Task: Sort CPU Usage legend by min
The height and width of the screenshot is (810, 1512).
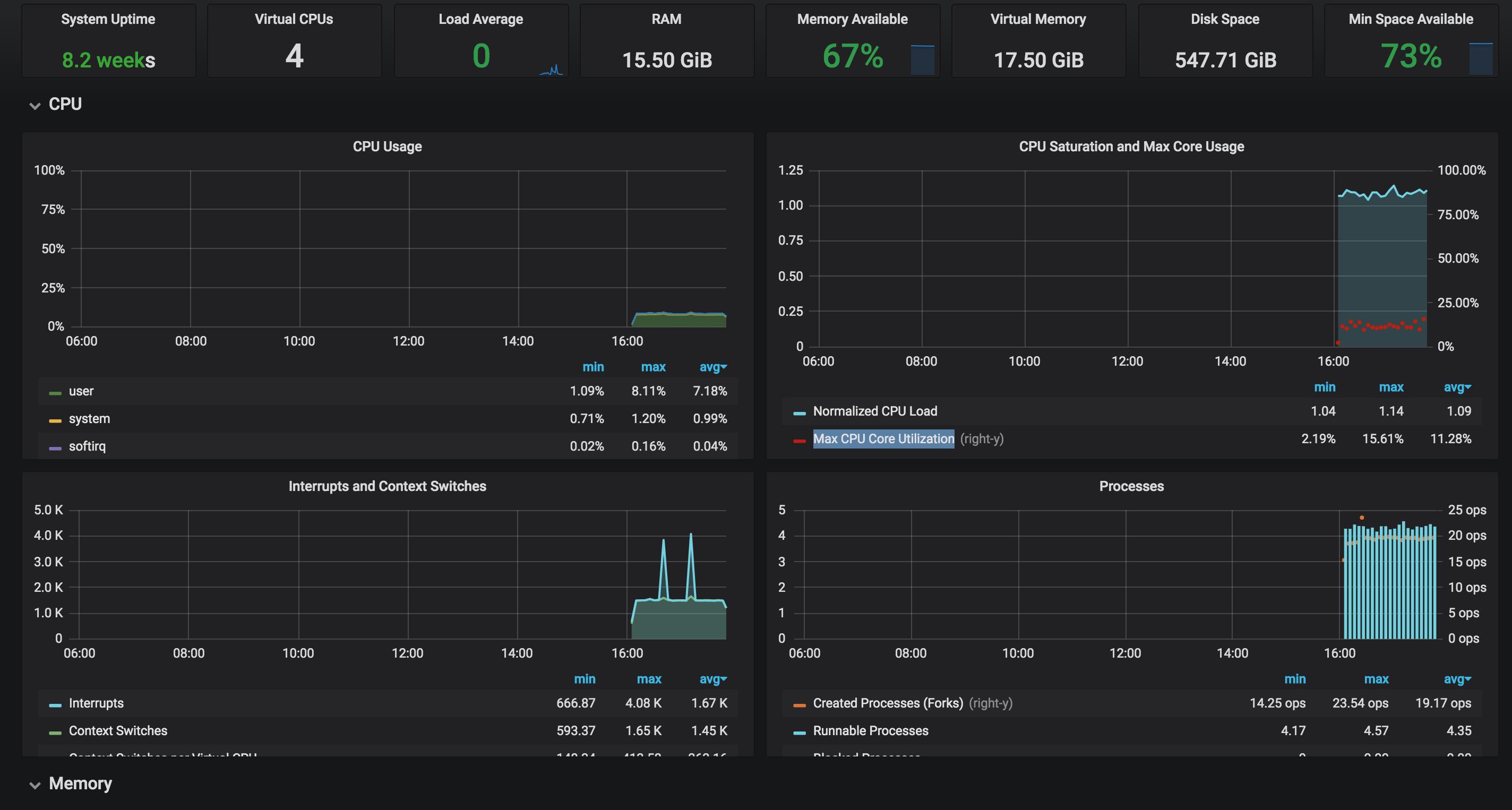Action: [x=593, y=367]
